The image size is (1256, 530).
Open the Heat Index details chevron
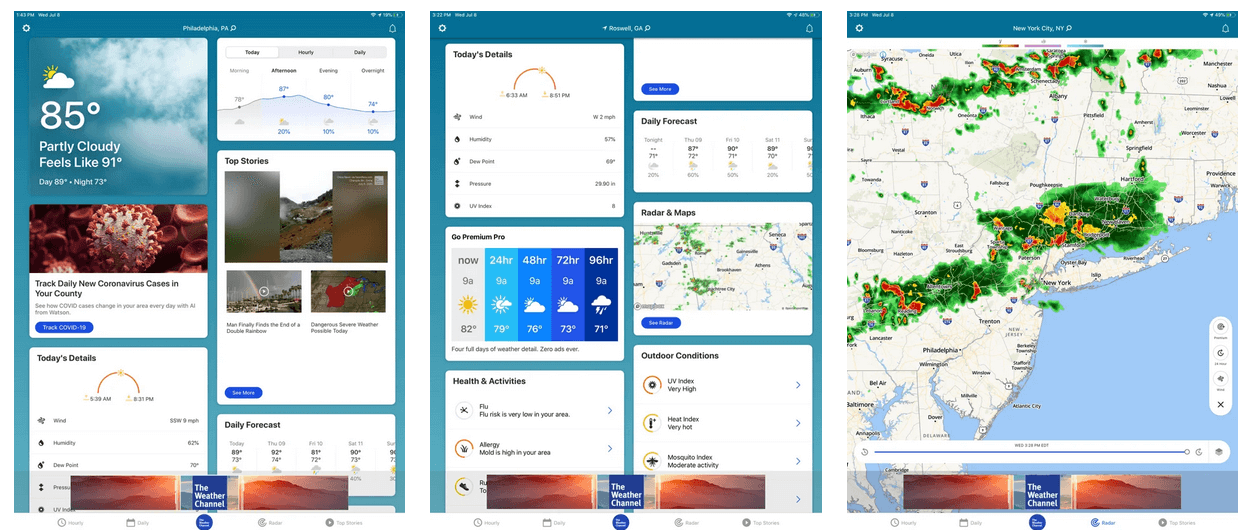[797, 423]
